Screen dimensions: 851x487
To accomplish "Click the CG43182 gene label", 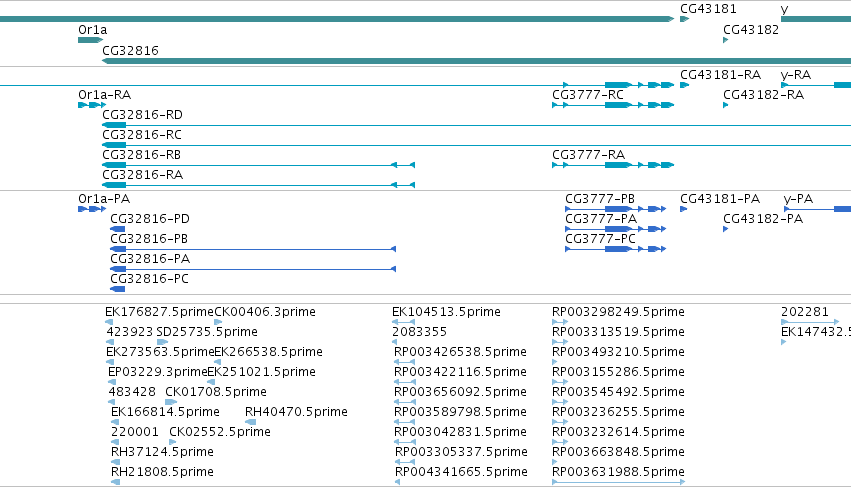I will point(751,30).
